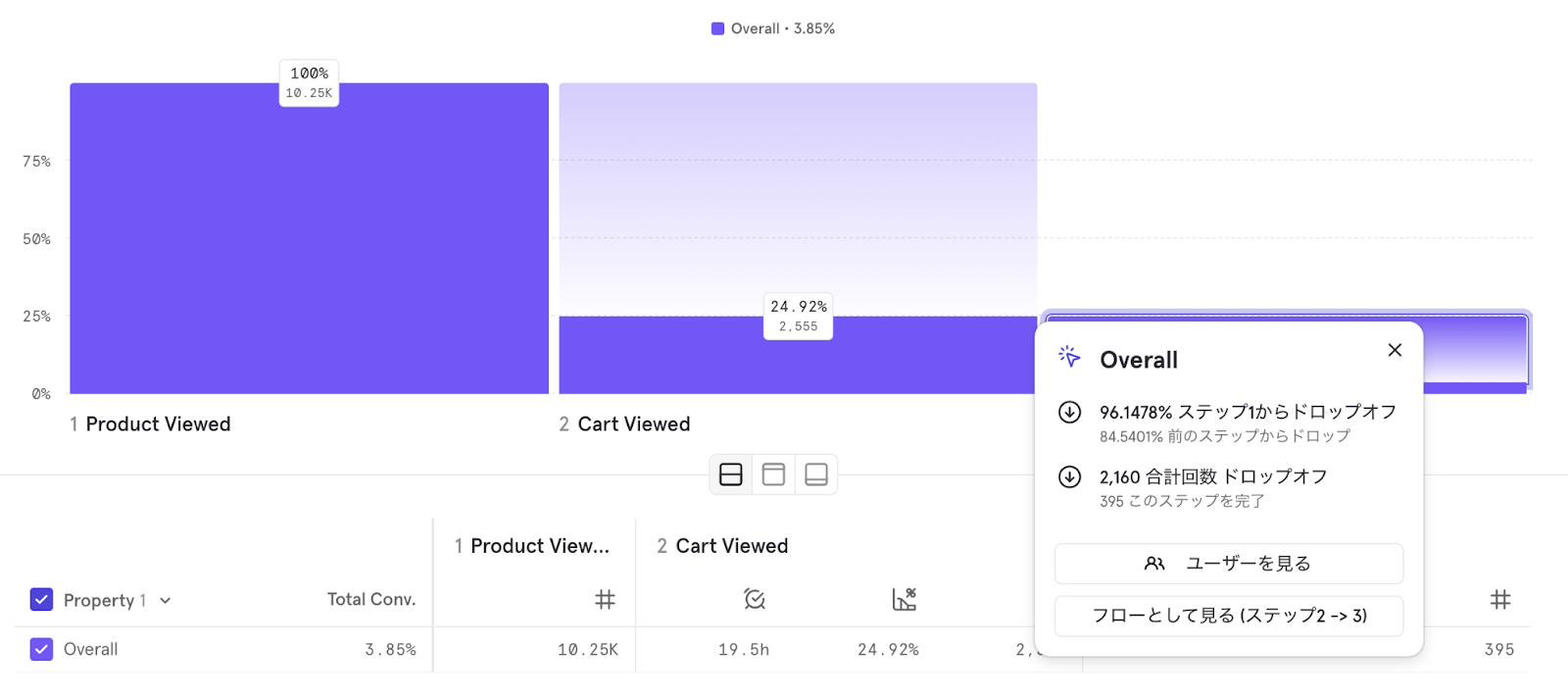Viewport: 1568px width, 696px height.
Task: Click the # icon in the rightmost table column
Action: (x=1499, y=599)
